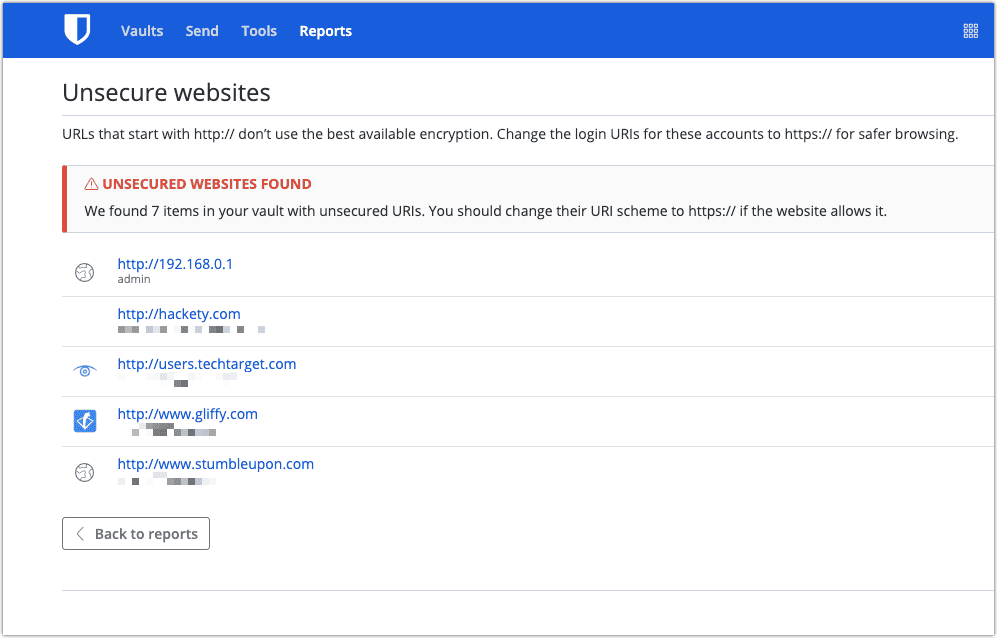This screenshot has height=638, width=997.
Task: Click the Back to reports button
Action: coord(136,534)
